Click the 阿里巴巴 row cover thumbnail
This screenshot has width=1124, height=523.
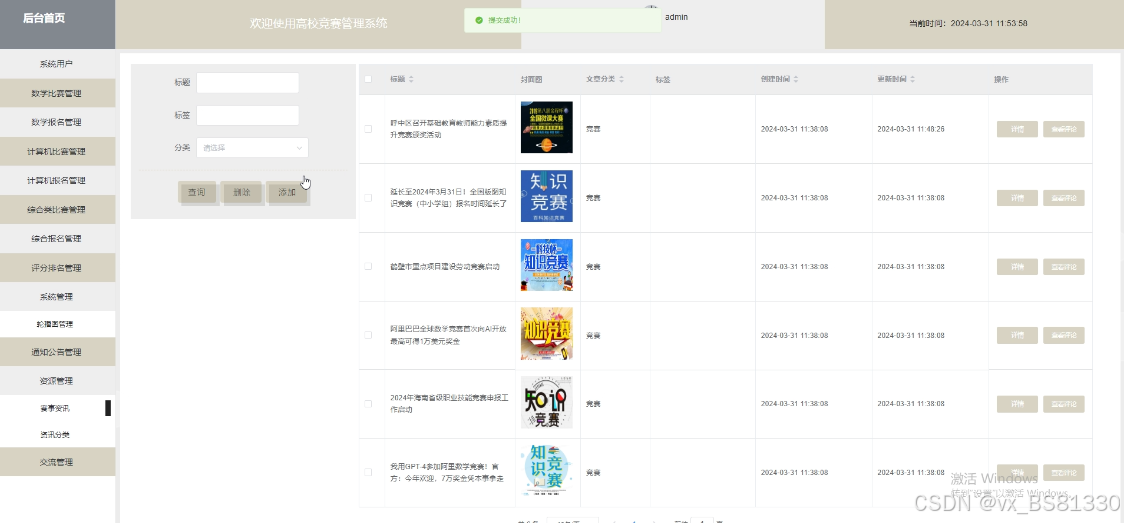(x=547, y=334)
